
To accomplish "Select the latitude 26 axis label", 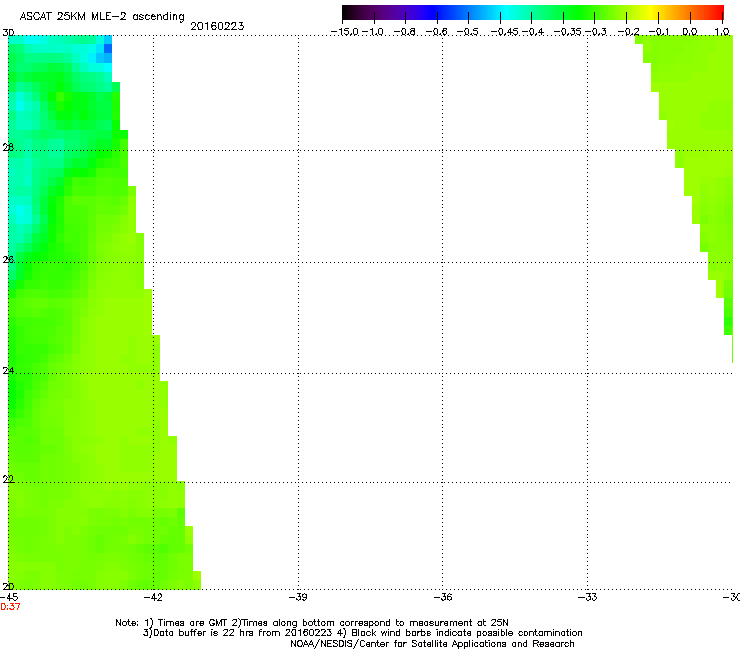I will pyautogui.click(x=8, y=260).
